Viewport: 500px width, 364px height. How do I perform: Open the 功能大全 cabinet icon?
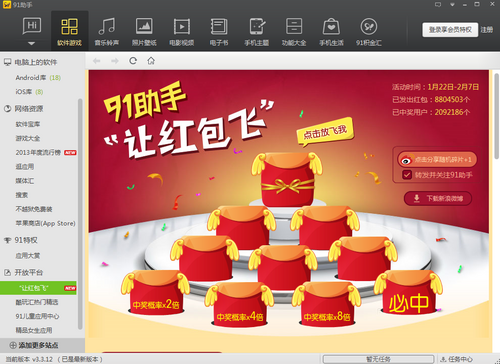pos(294,27)
